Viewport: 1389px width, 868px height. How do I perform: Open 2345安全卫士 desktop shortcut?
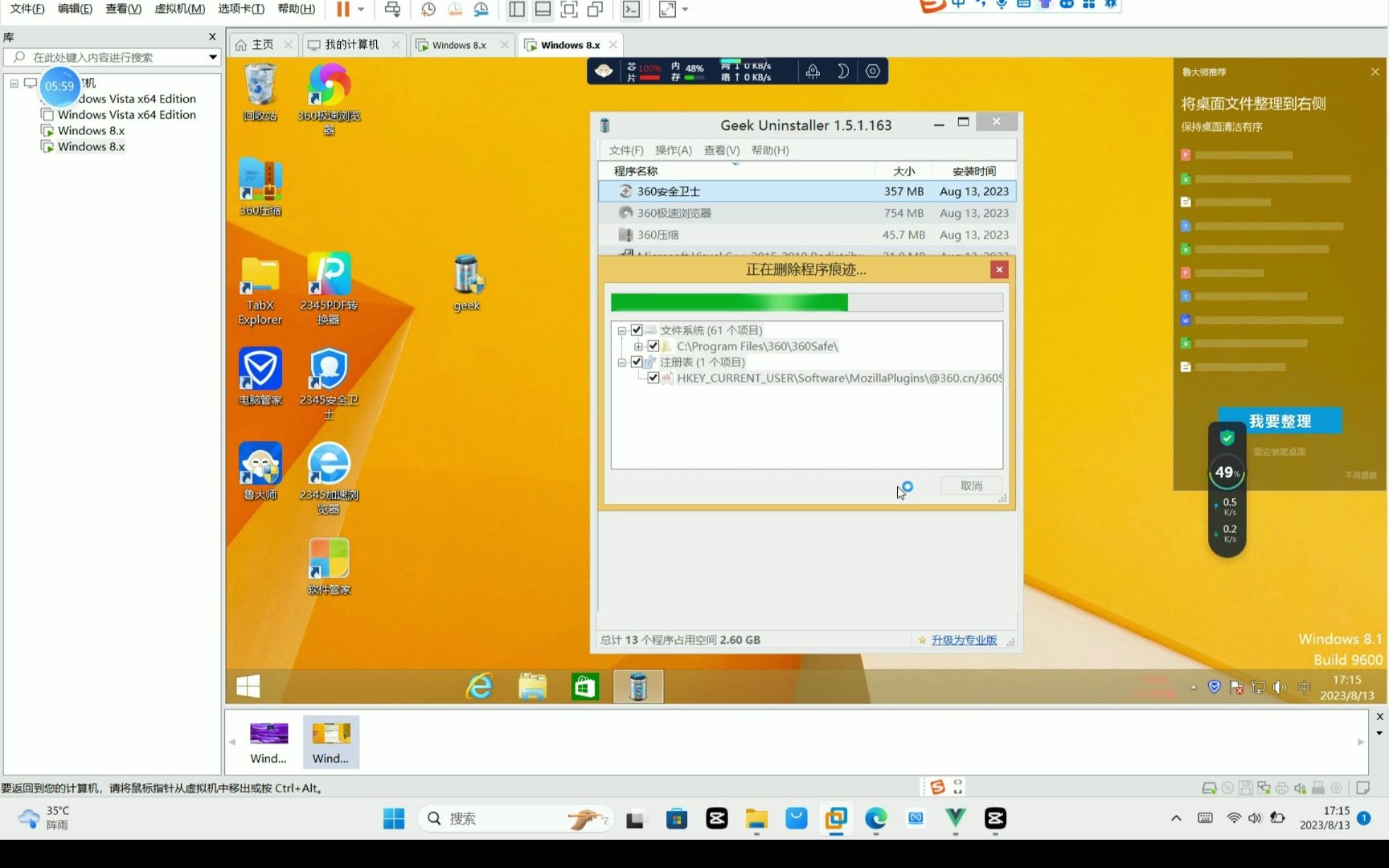point(329,383)
